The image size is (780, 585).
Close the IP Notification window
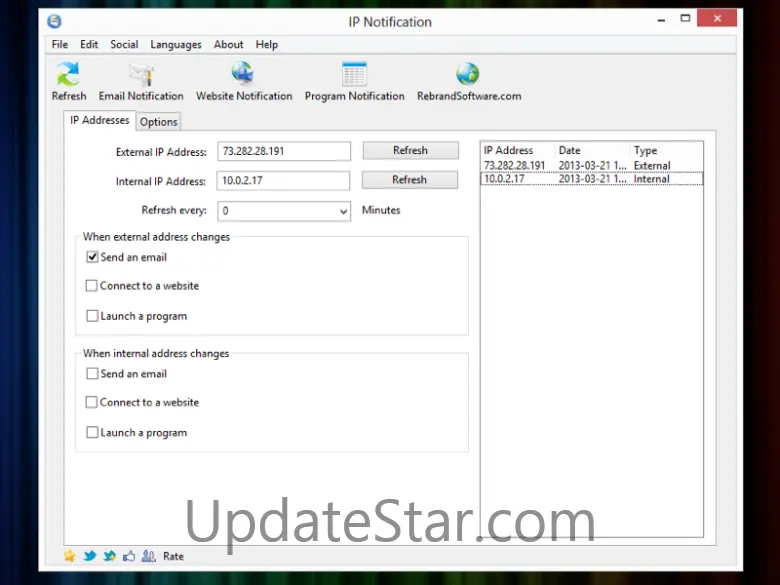[x=717, y=18]
